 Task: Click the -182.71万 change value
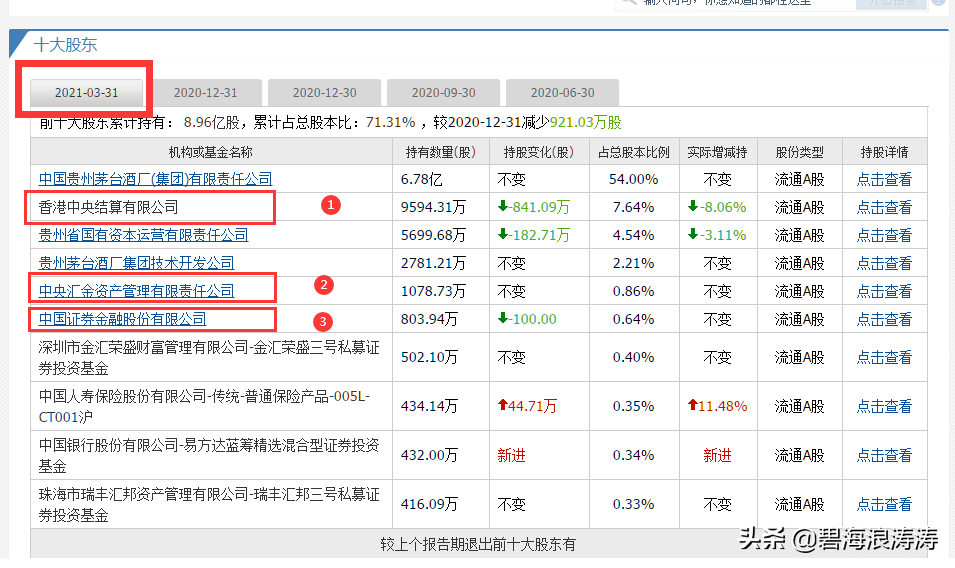coord(534,235)
